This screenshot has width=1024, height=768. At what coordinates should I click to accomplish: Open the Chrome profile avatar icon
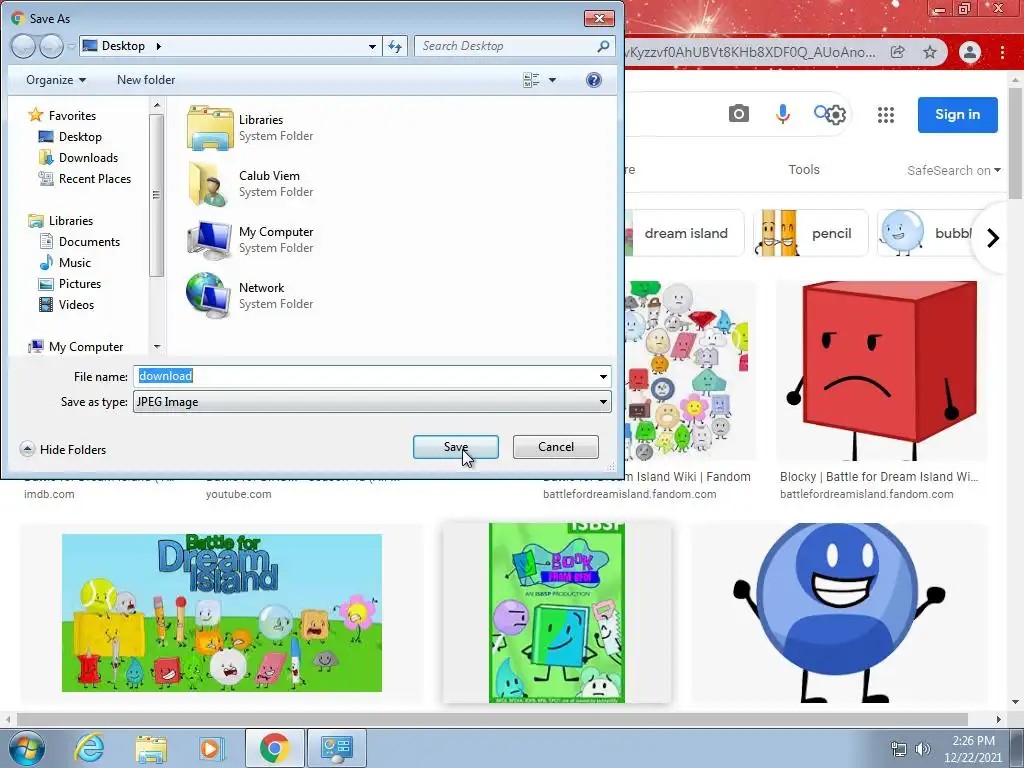[x=970, y=52]
